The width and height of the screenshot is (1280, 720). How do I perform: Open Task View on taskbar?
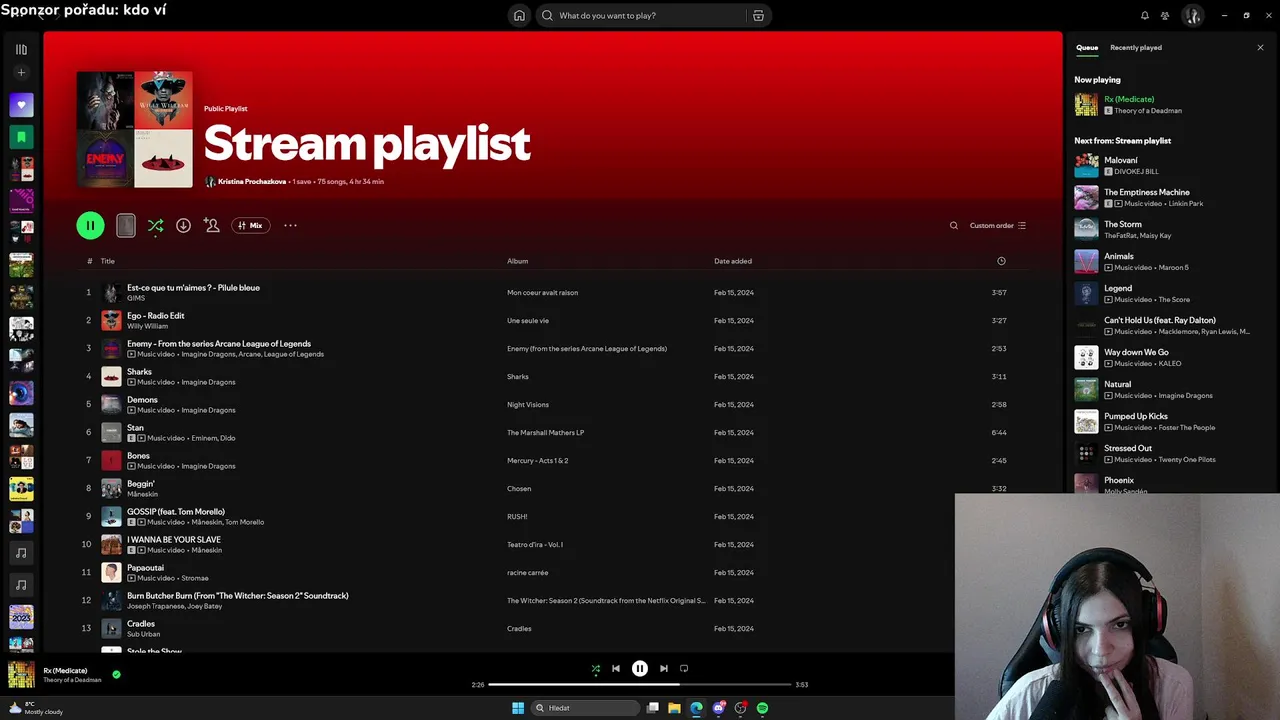(x=652, y=707)
